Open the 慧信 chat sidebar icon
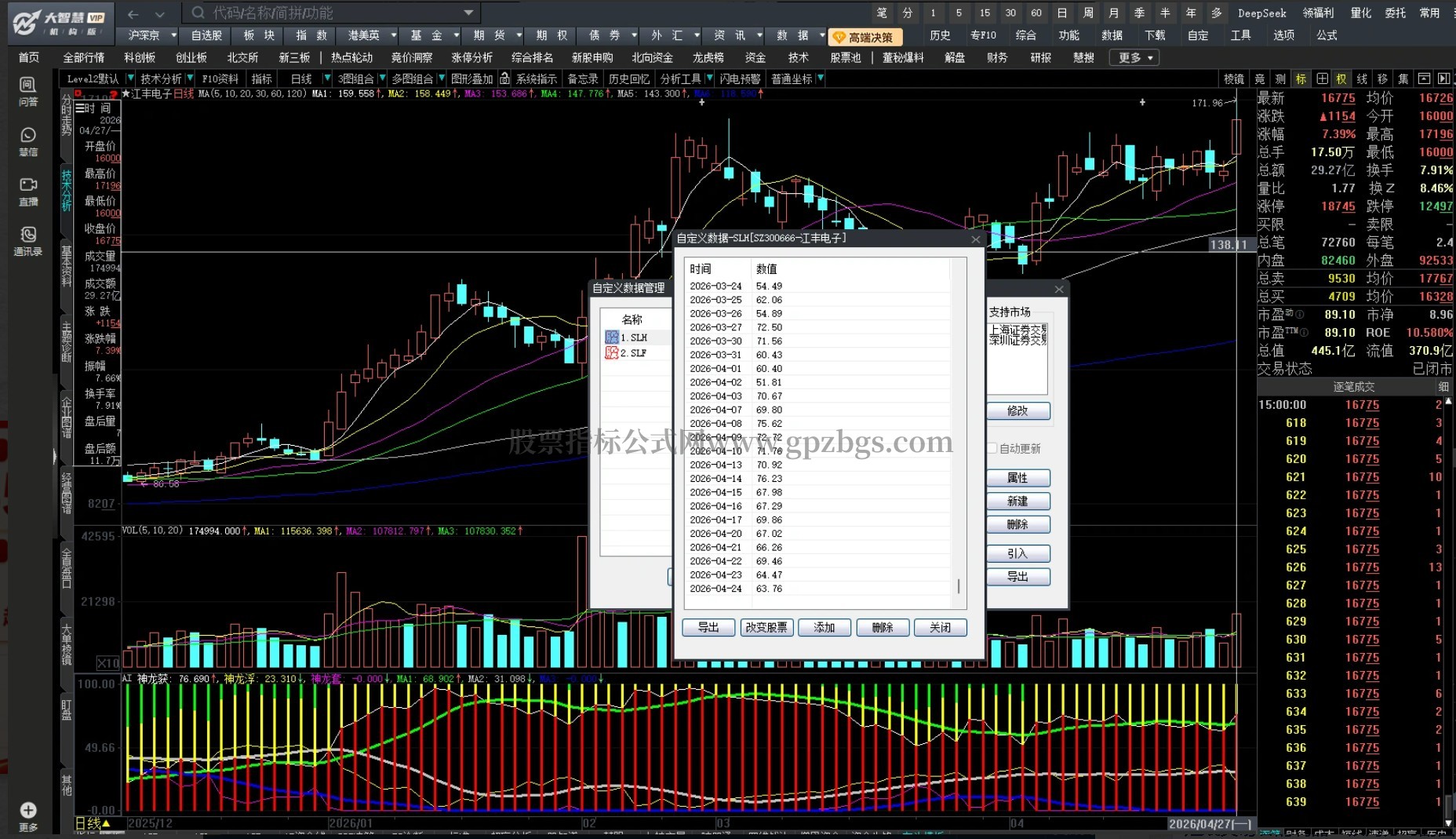1456x839 pixels. coord(27,141)
